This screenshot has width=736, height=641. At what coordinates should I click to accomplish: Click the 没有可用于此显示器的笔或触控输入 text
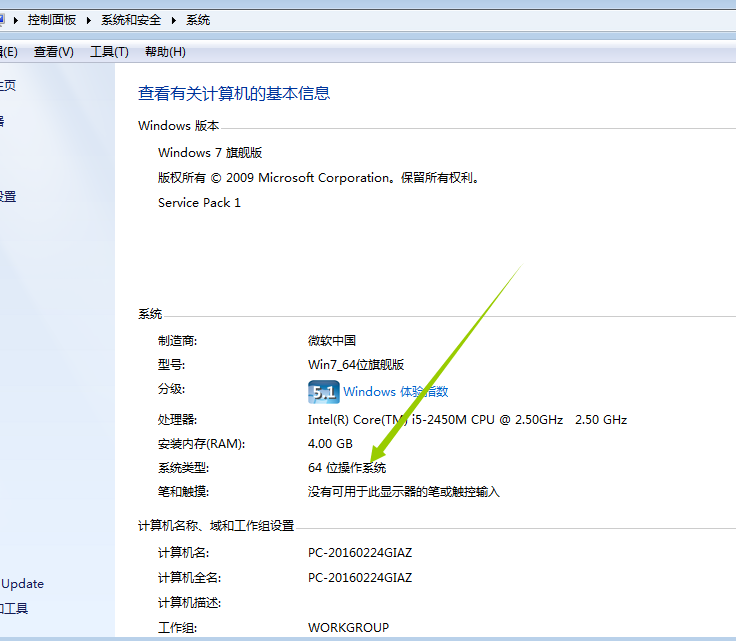pyautogui.click(x=404, y=492)
